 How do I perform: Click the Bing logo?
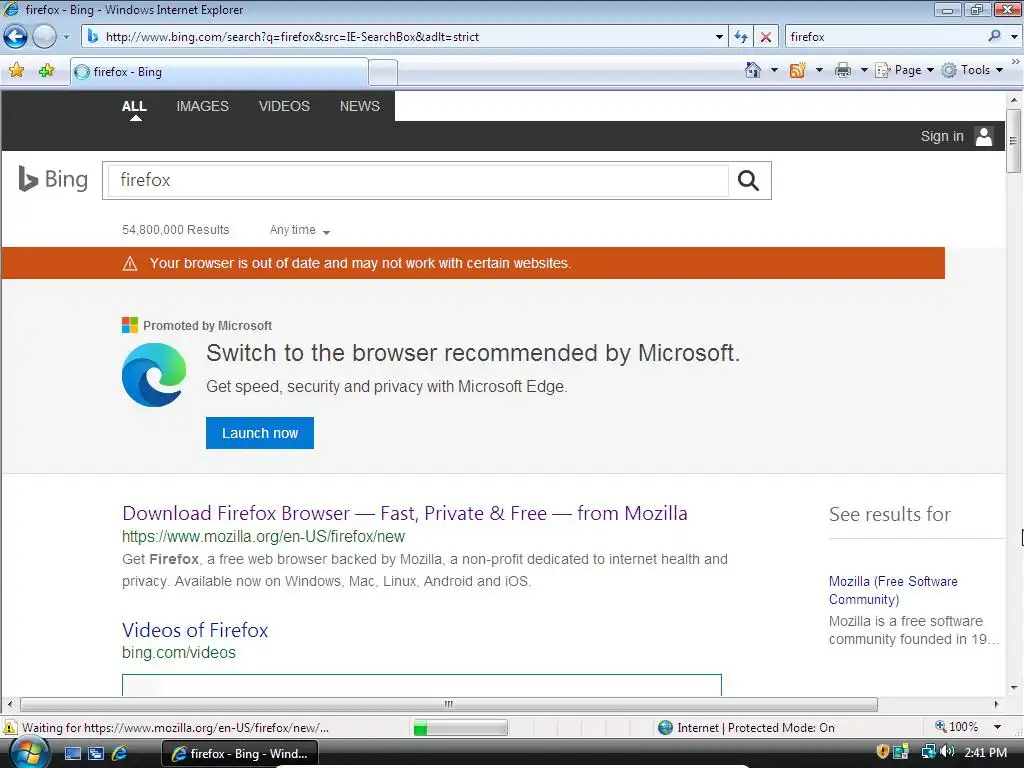coord(53,179)
